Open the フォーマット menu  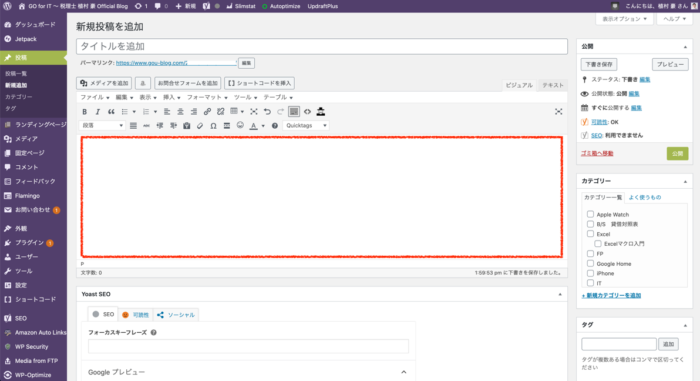(x=207, y=97)
